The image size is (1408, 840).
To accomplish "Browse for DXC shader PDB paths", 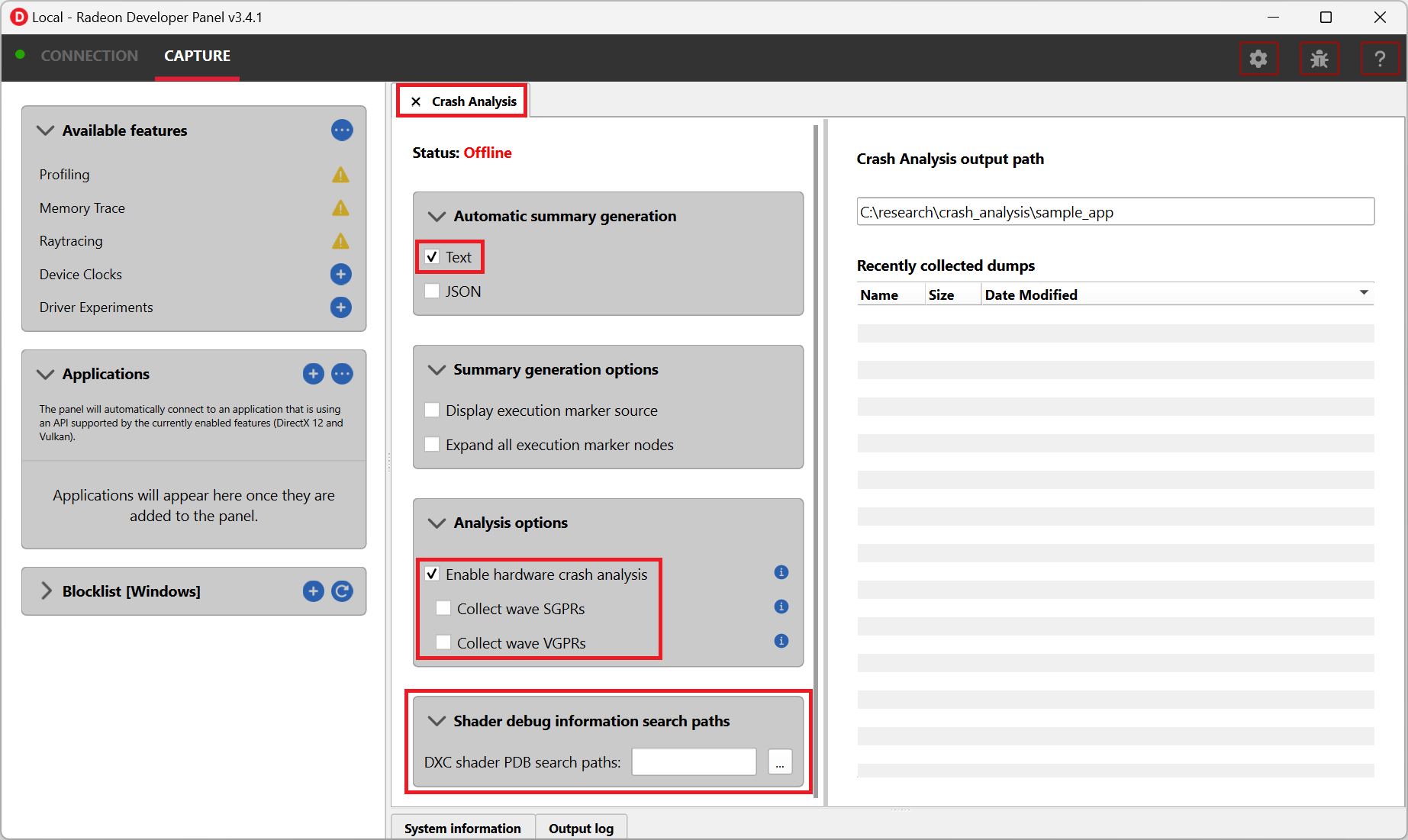I will (779, 762).
